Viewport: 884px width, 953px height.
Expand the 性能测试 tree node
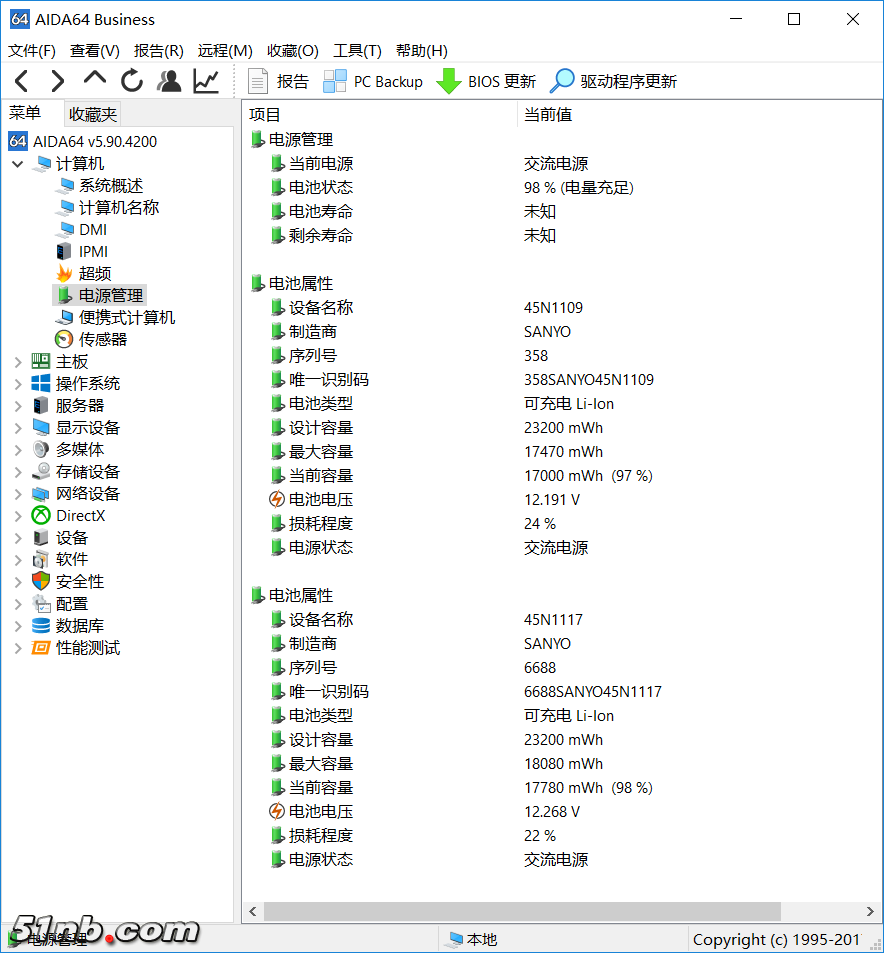[x=18, y=648]
